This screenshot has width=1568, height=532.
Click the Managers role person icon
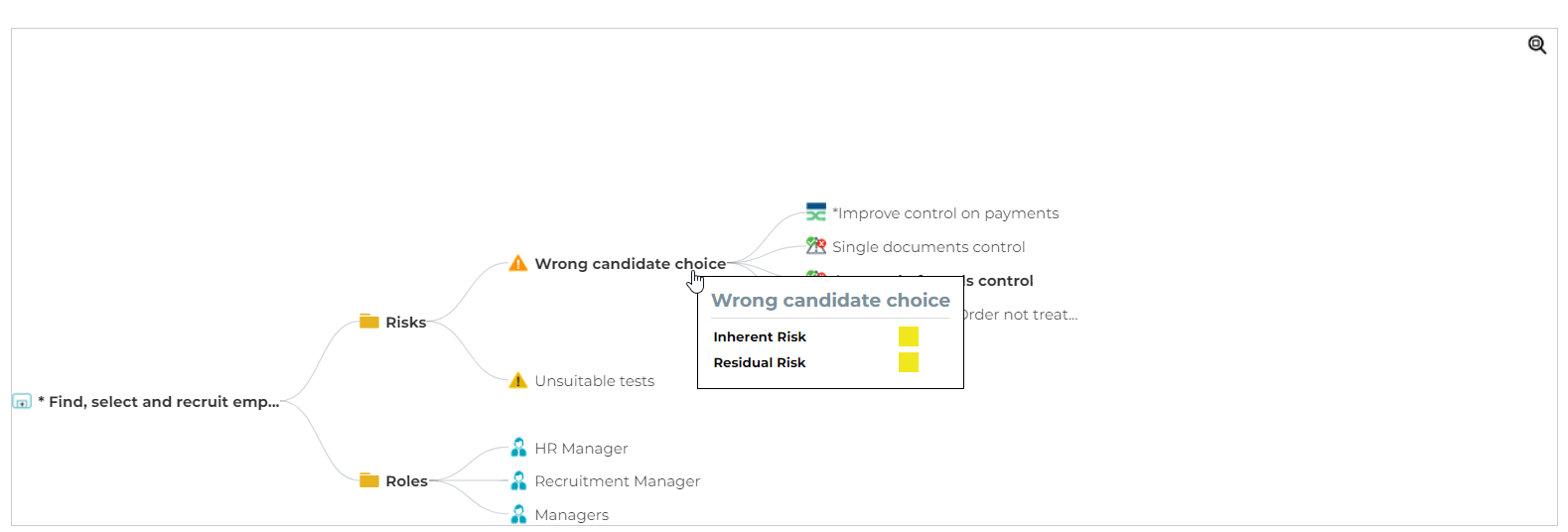tap(518, 514)
